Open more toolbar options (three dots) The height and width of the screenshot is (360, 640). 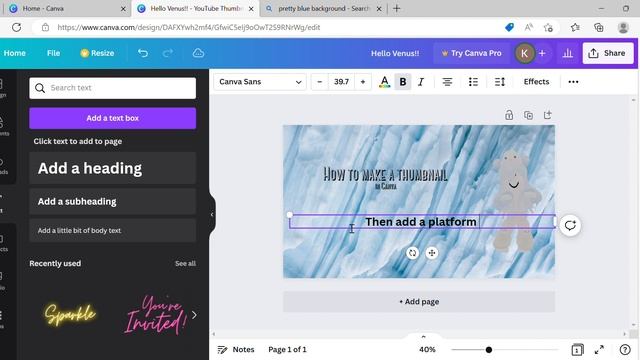click(573, 82)
